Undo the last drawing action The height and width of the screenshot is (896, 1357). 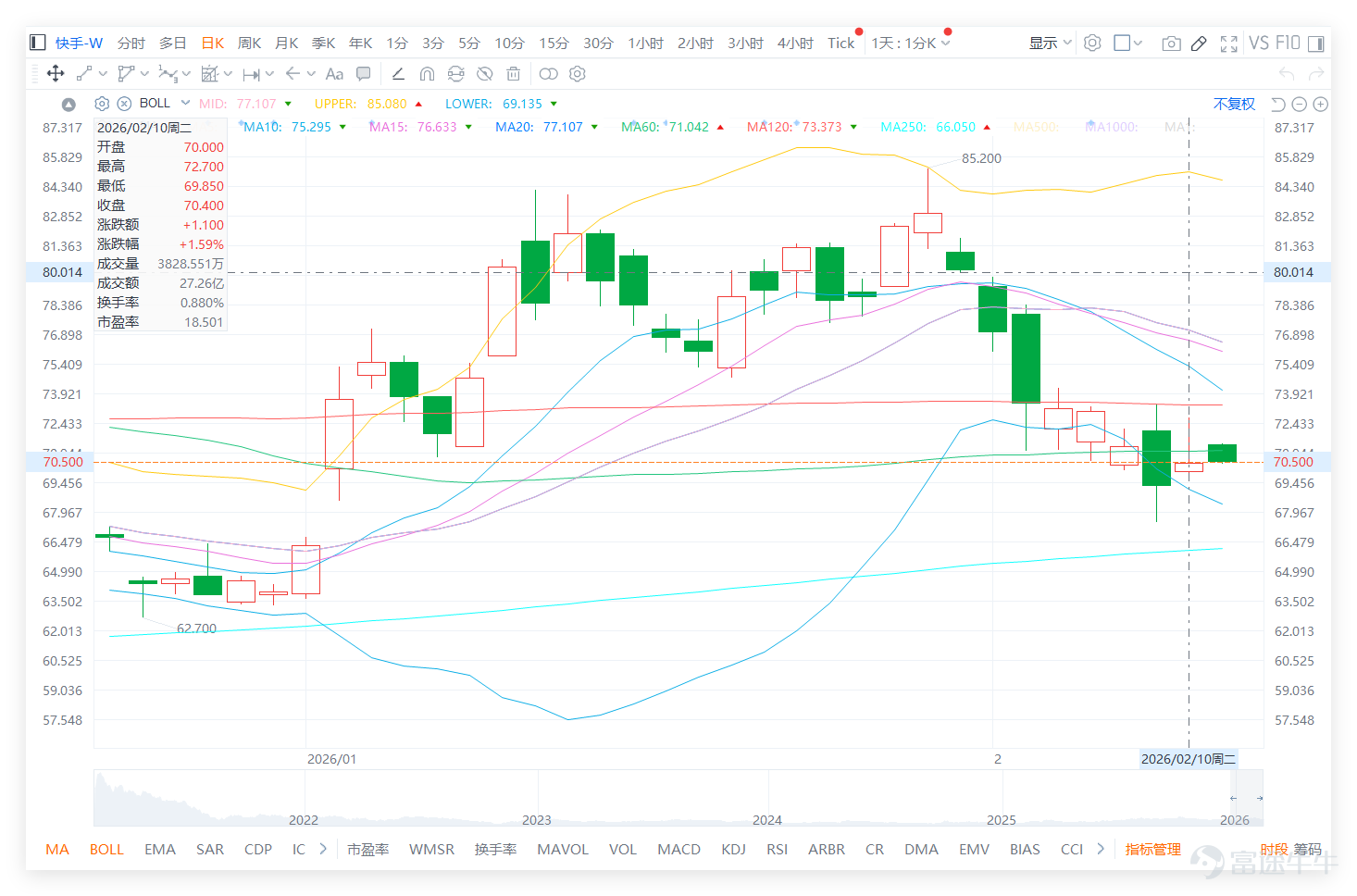(x=1287, y=74)
